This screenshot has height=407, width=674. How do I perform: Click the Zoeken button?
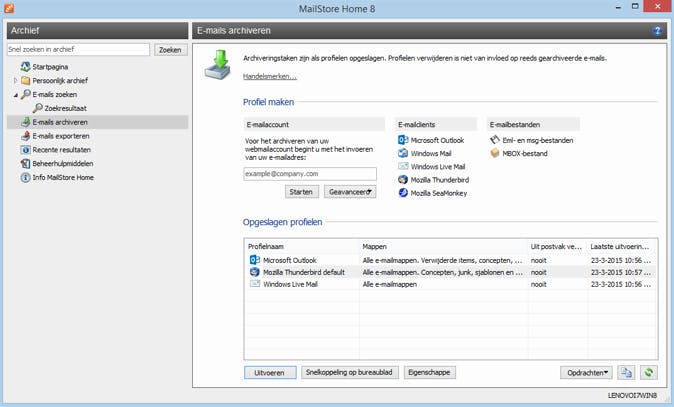pyautogui.click(x=171, y=50)
